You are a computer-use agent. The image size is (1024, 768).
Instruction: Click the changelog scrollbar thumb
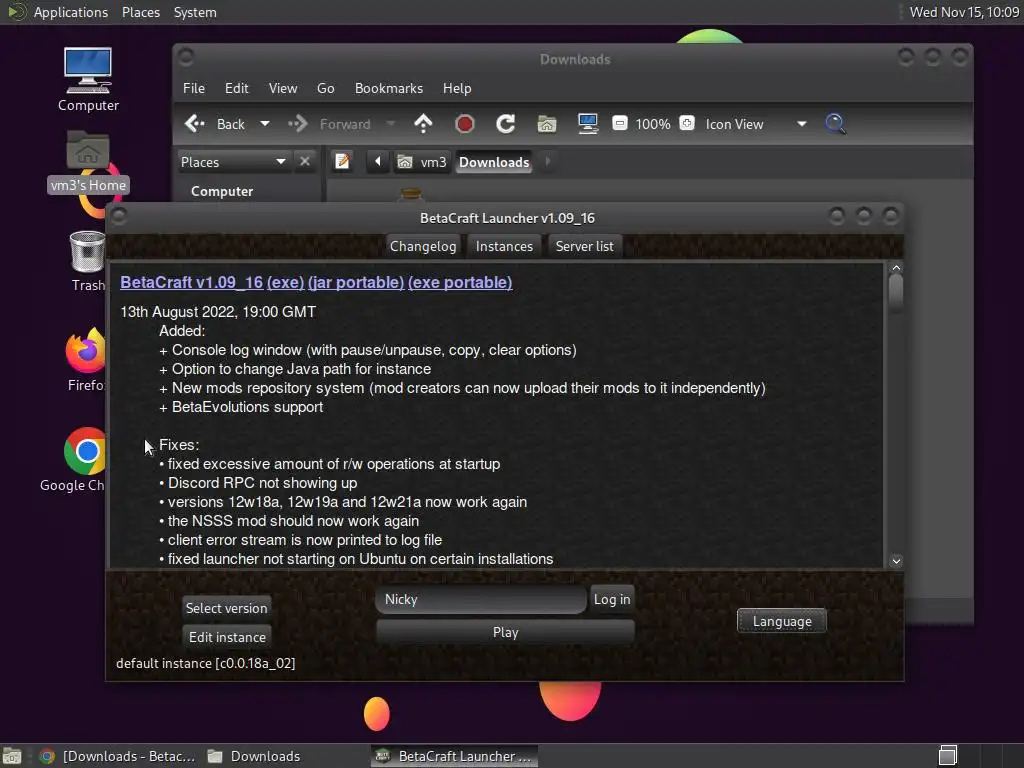tap(896, 293)
